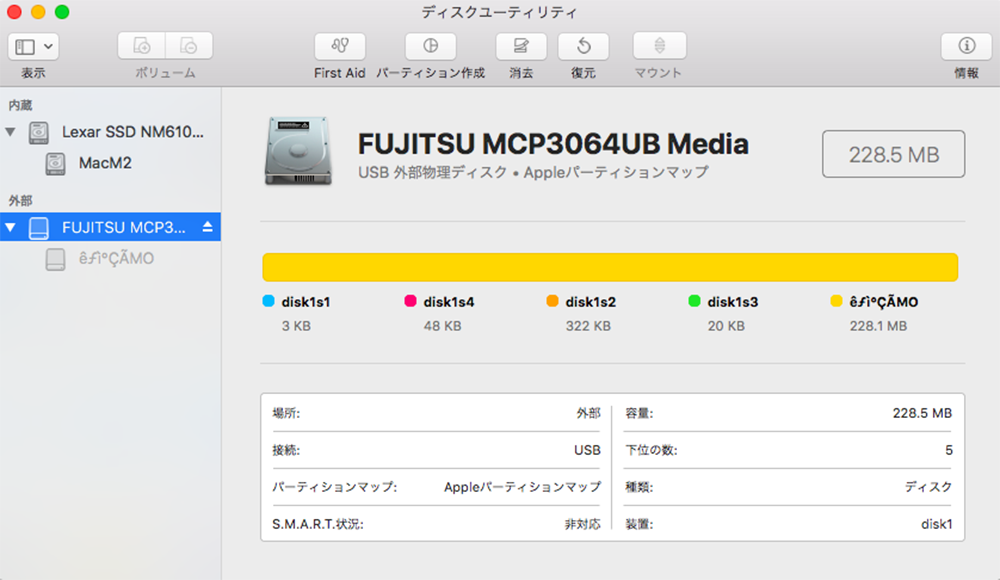Click the 装置 row value disk1

pyautogui.click(x=936, y=524)
